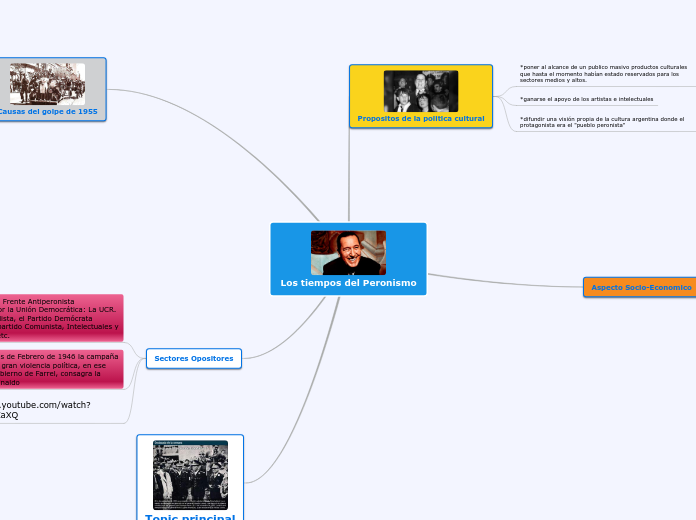Select the Propositos de la politica cultural node
The image size is (696, 520).
tap(421, 96)
